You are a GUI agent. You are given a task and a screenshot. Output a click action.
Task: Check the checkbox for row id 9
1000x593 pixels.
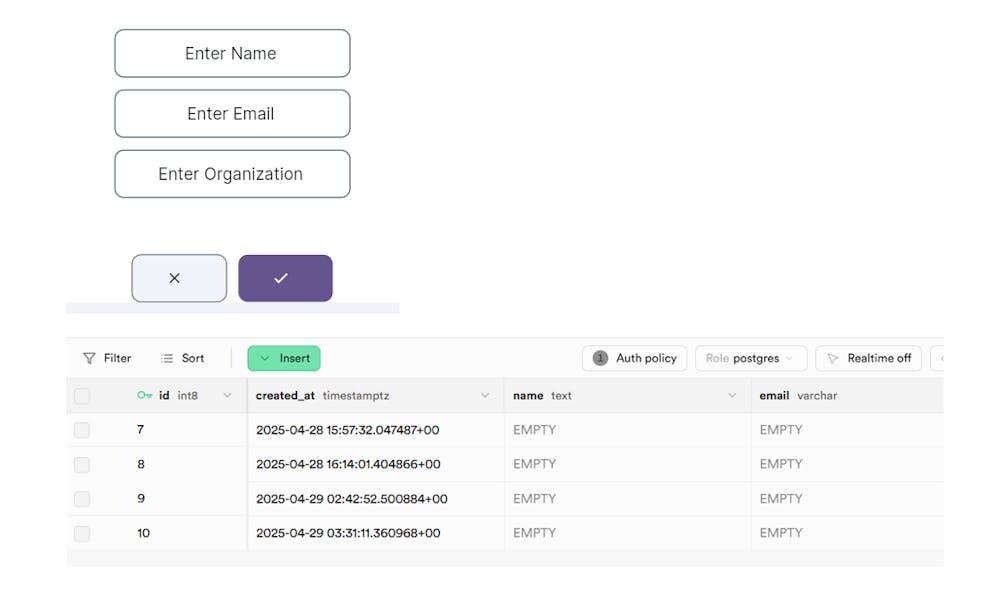pos(82,499)
